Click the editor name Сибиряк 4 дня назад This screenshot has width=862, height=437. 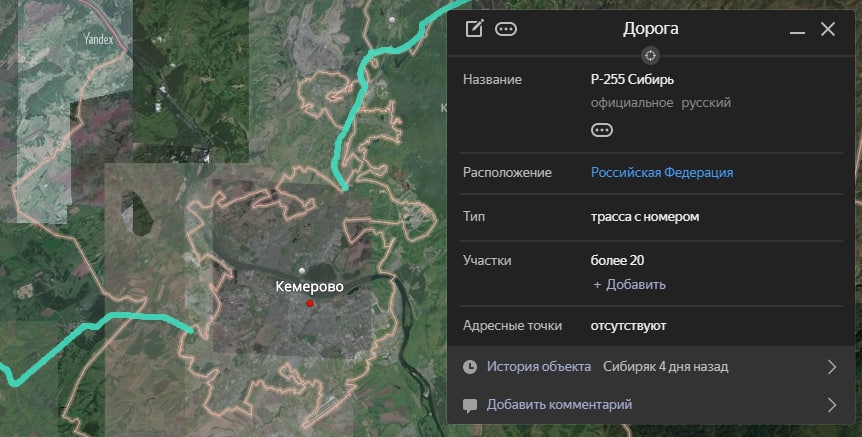pyautogui.click(x=666, y=367)
